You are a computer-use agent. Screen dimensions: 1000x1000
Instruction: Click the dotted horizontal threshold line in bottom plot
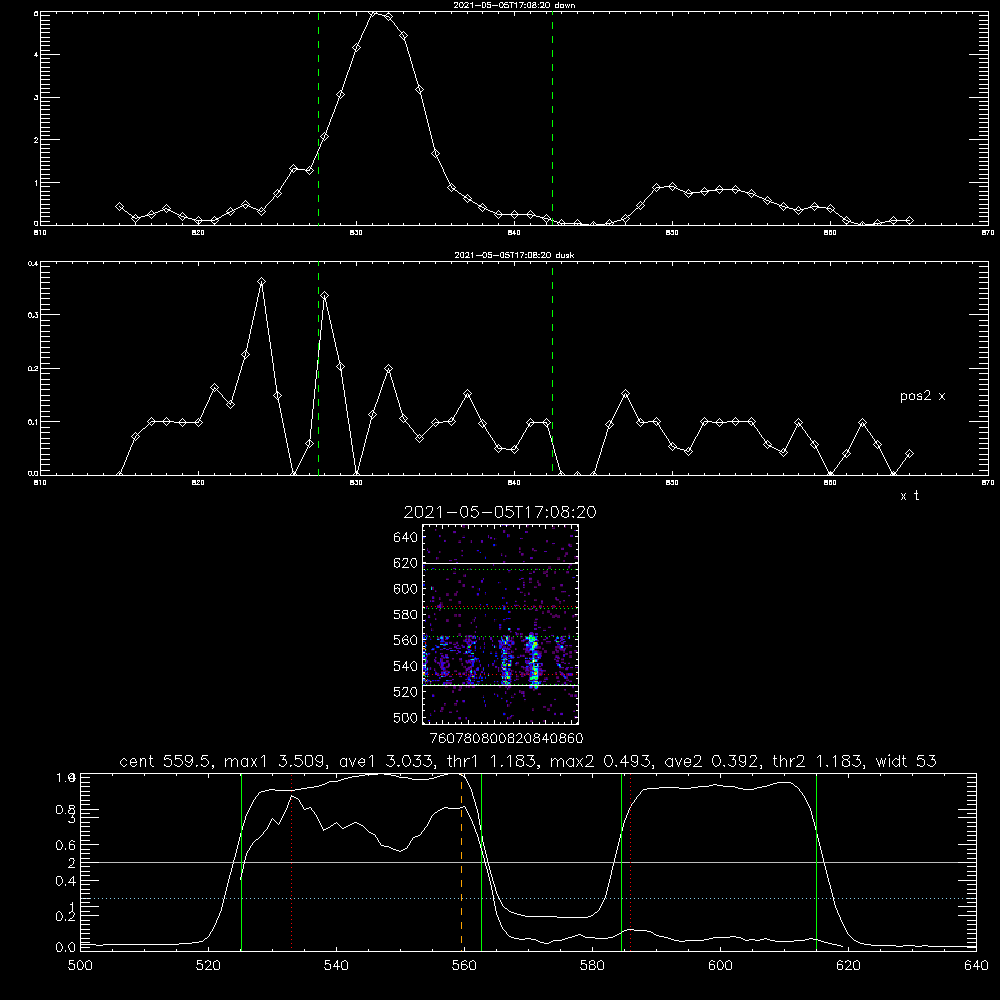[528, 899]
